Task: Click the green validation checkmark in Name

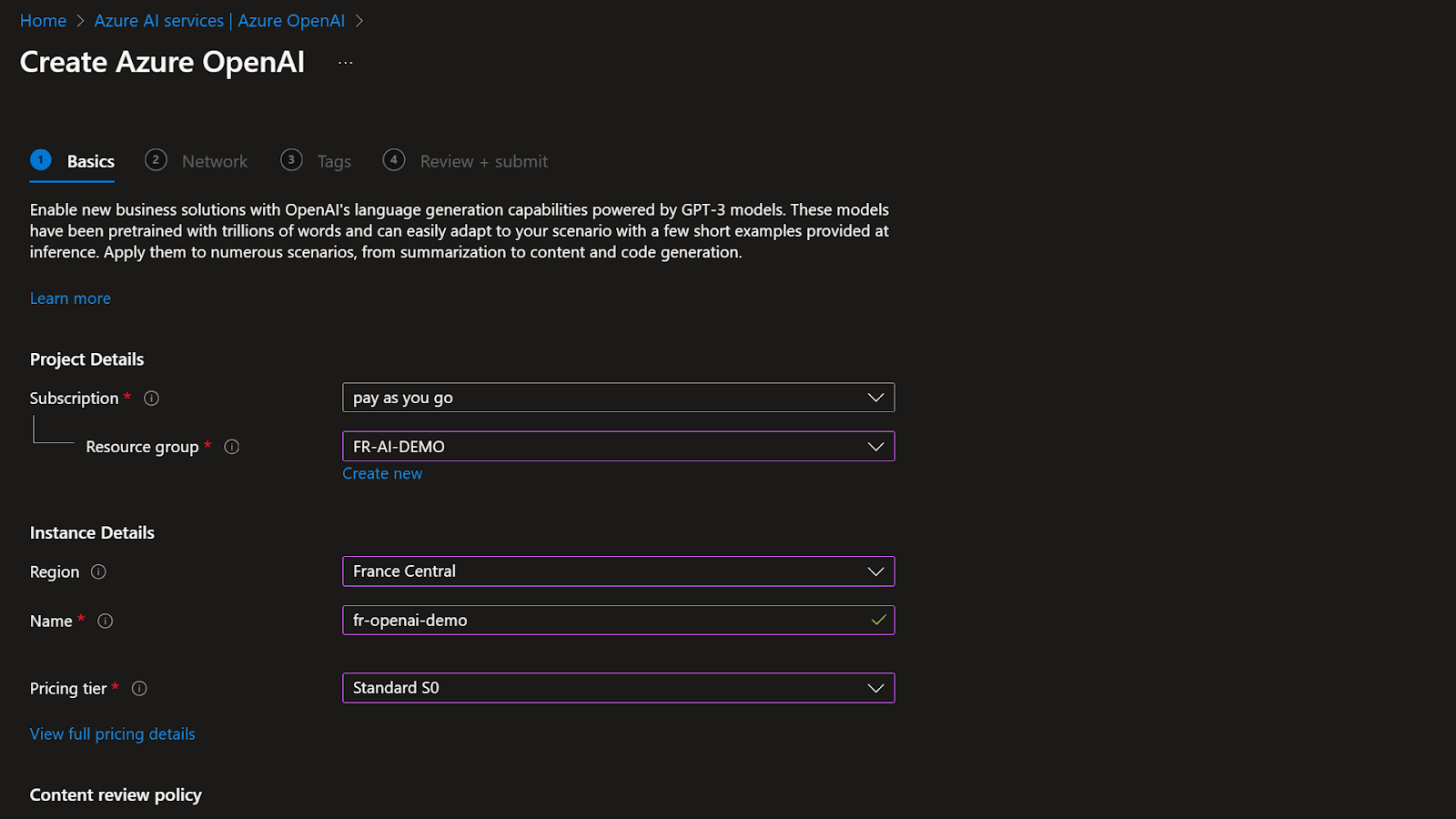Action: 878,621
